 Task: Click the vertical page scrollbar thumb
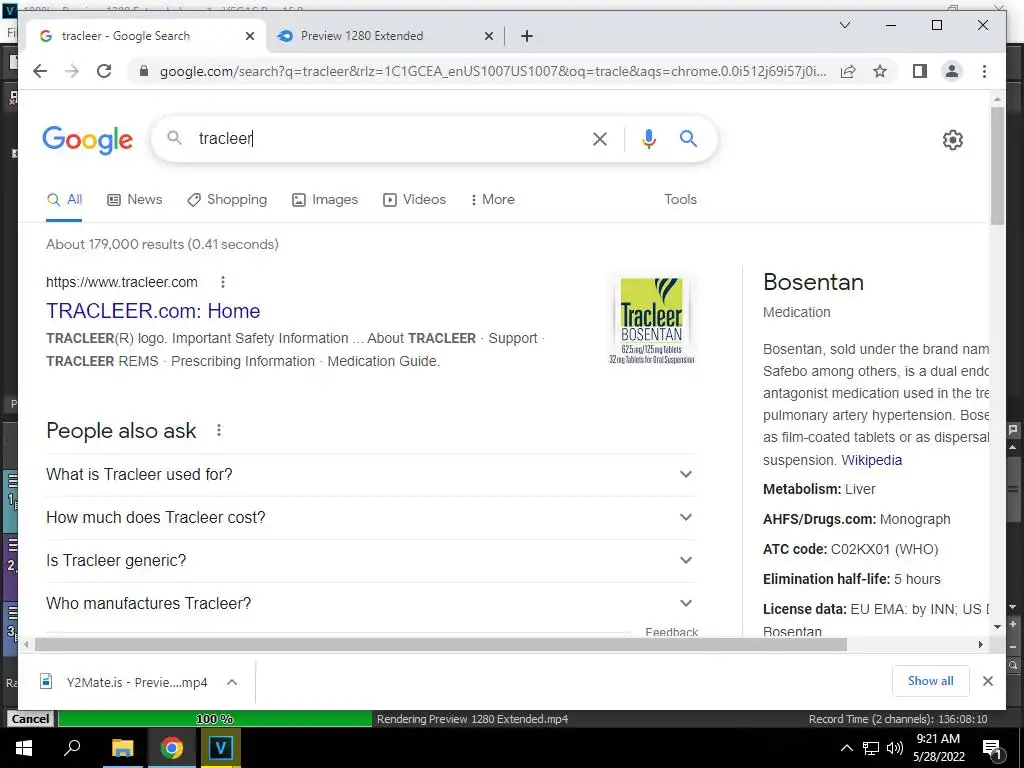click(x=997, y=166)
